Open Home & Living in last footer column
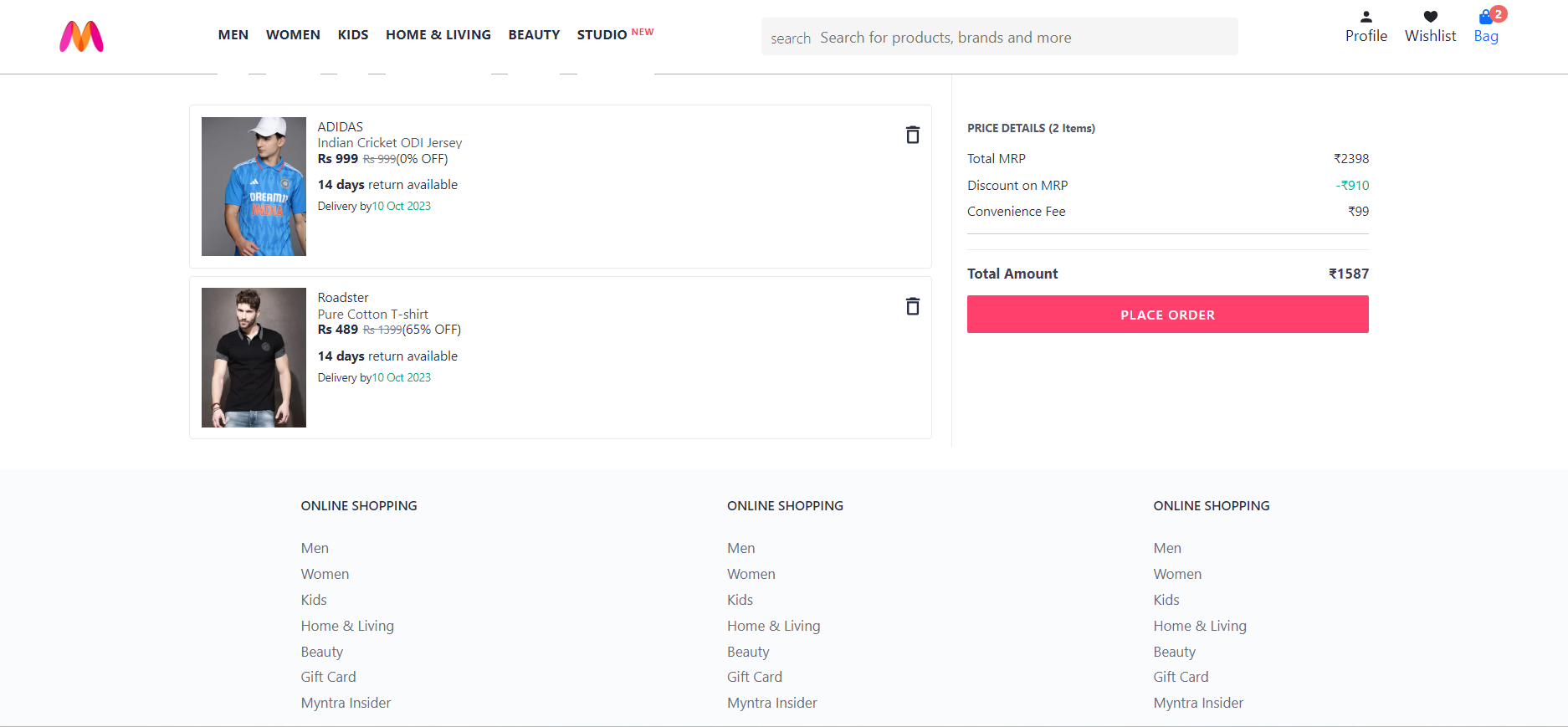1568x727 pixels. coord(1200,626)
